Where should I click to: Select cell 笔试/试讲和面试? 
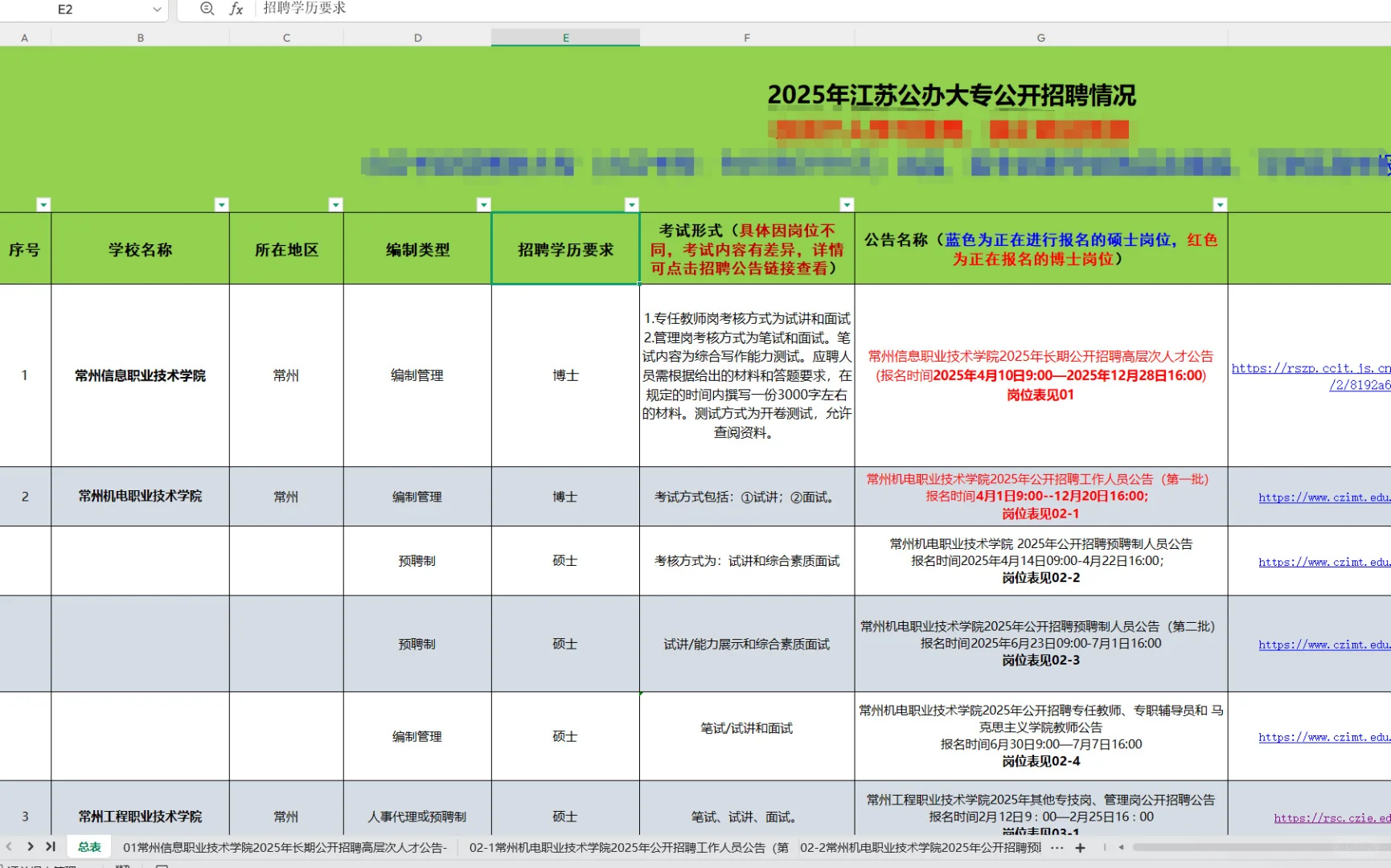tap(747, 736)
